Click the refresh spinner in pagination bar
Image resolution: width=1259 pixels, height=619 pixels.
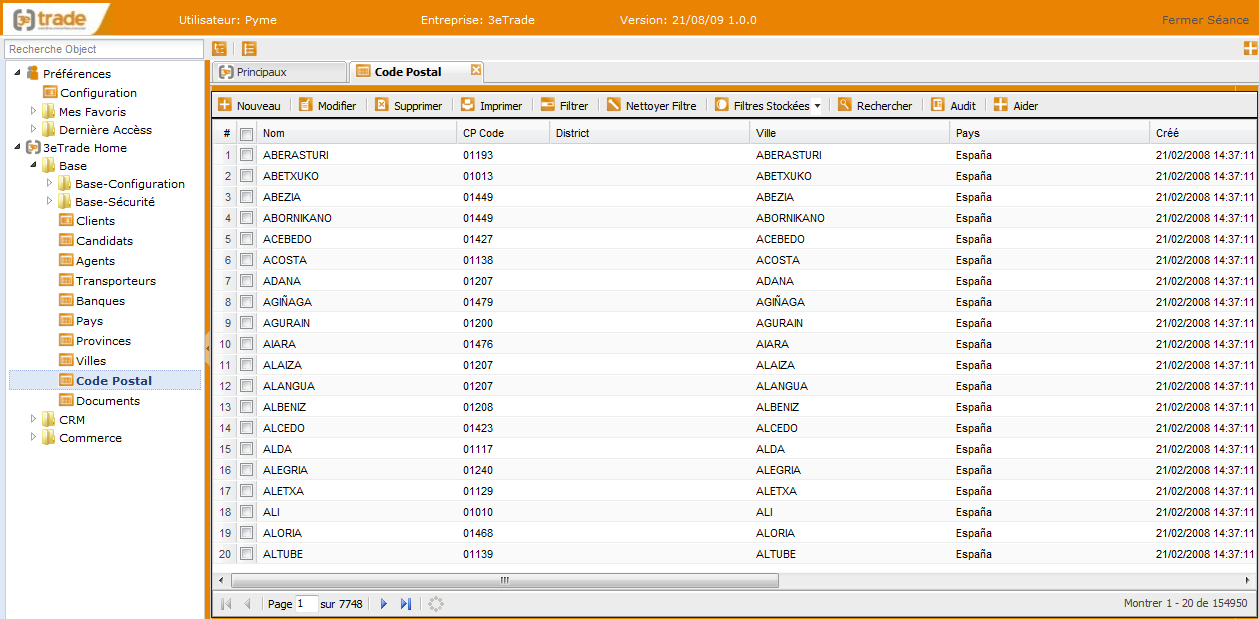(x=436, y=604)
